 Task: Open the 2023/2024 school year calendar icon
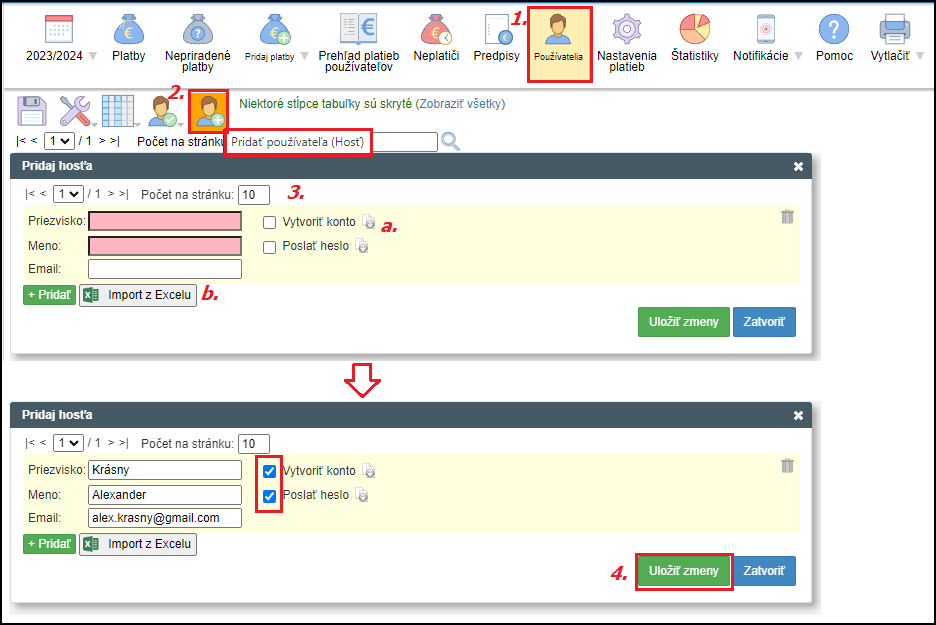point(58,29)
